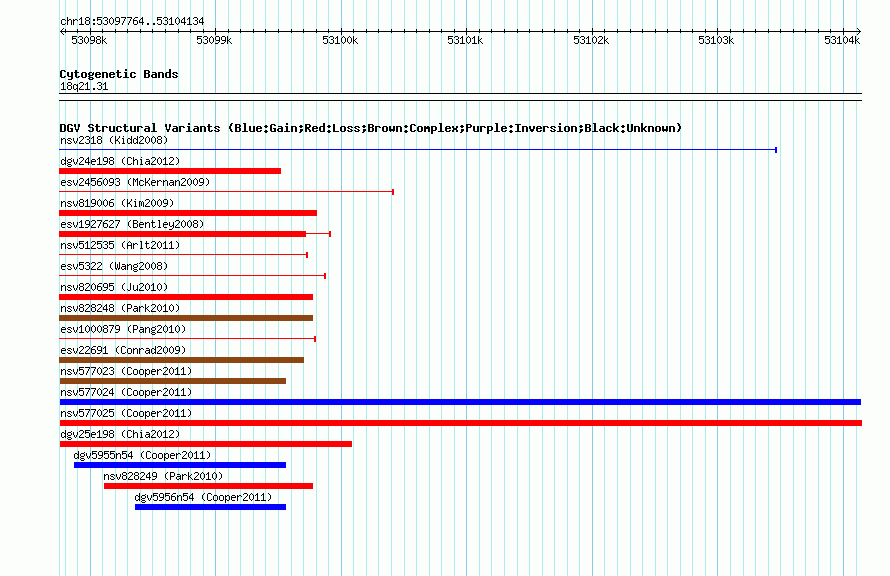Click the 53099k ruler tick label

[x=214, y=40]
